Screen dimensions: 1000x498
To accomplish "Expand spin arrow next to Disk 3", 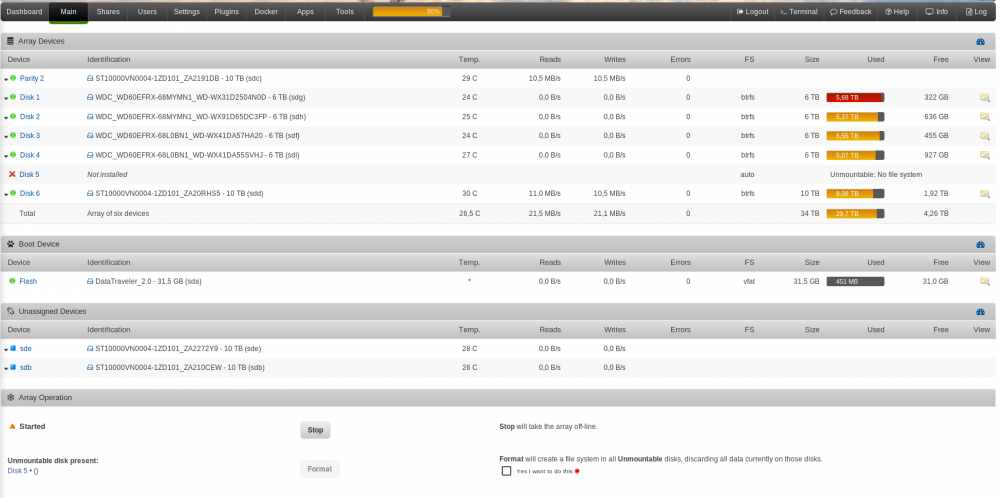I will 6,137.
